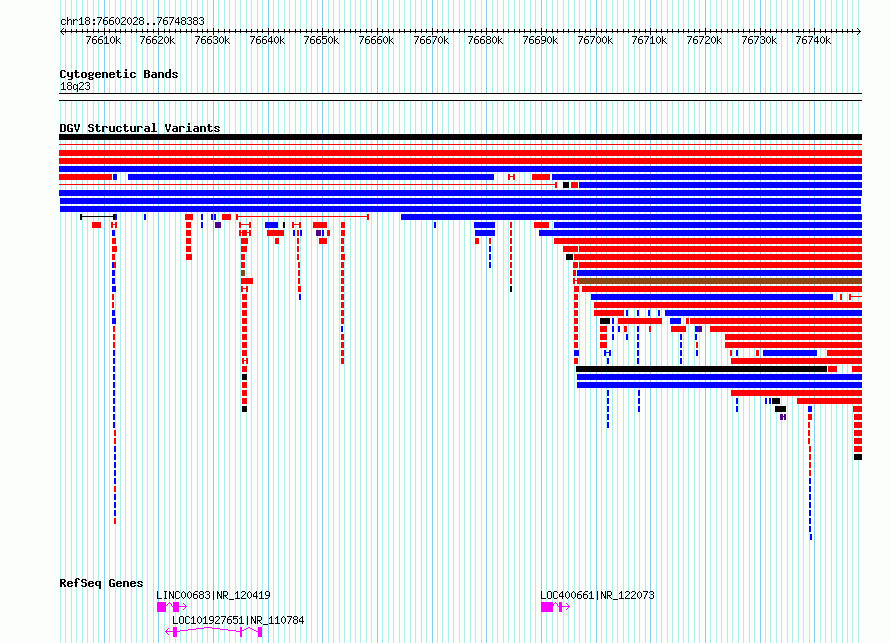The width and height of the screenshot is (890, 643).
Task: Click the 76740k ruler label
Action: click(813, 40)
